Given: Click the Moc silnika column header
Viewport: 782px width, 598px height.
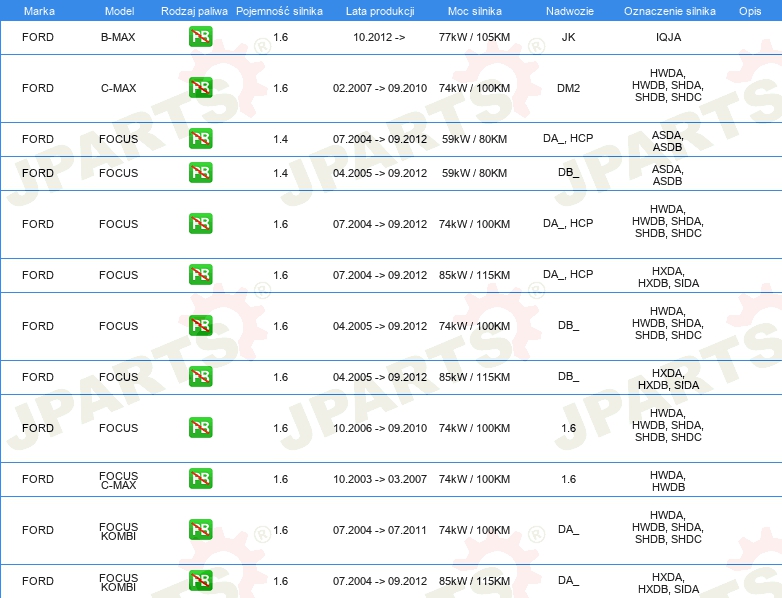Looking at the screenshot, I should pyautogui.click(x=475, y=11).
